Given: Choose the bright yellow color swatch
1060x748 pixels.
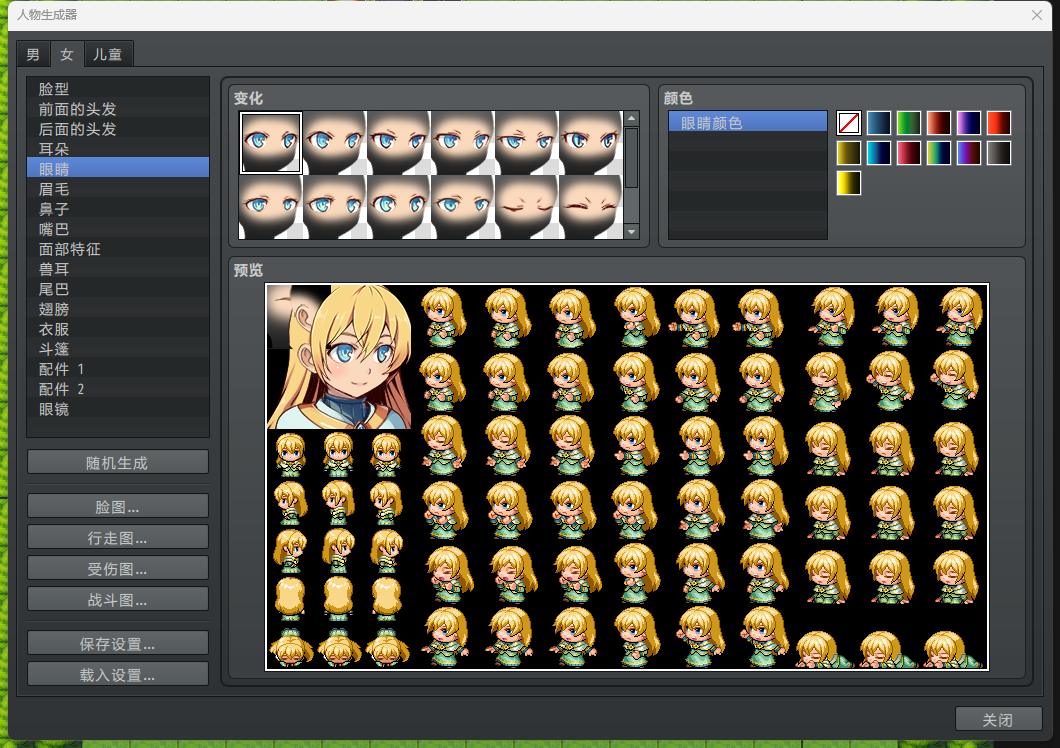Looking at the screenshot, I should 849,183.
